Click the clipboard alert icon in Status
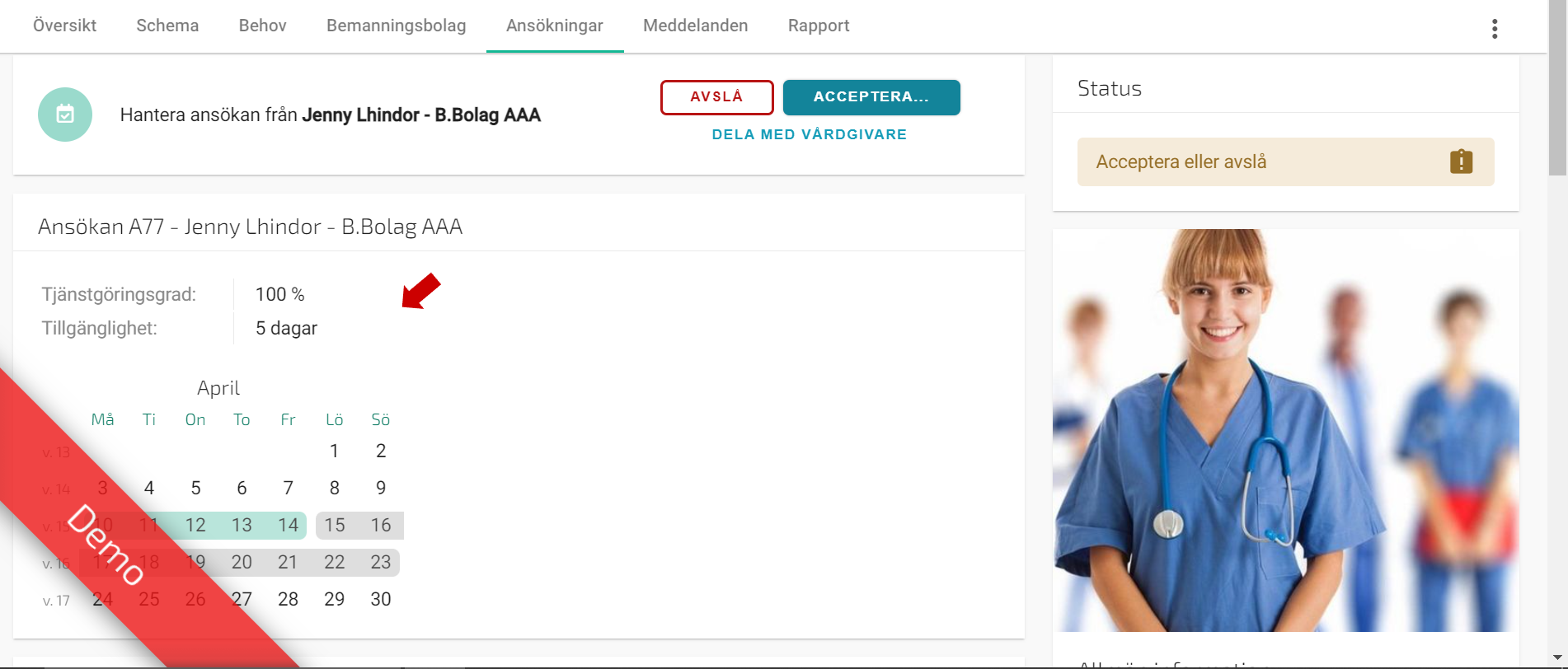1568x669 pixels. (x=1461, y=161)
